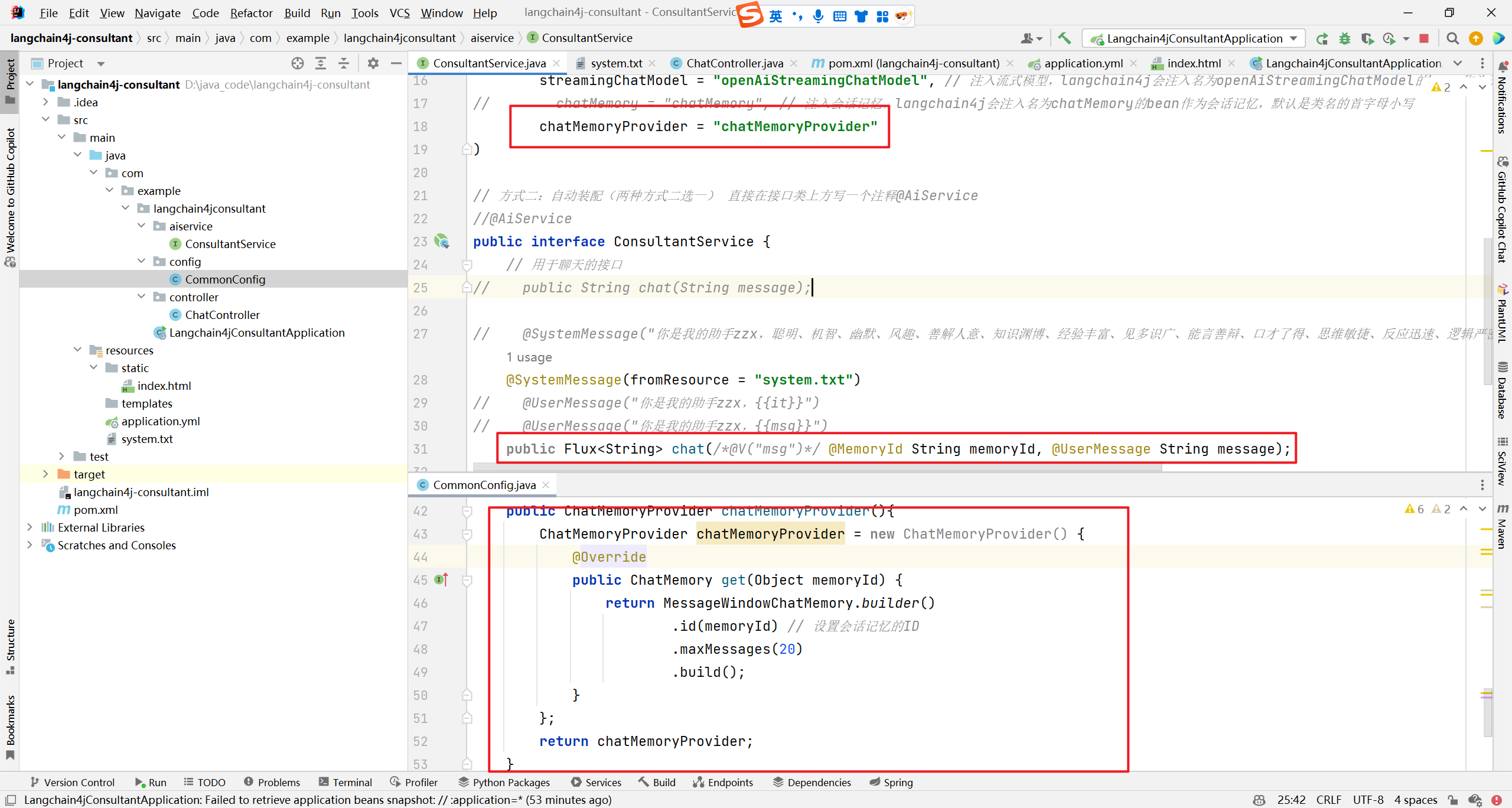Stop the running application with red square
The width and height of the screenshot is (1512, 808).
(1424, 38)
